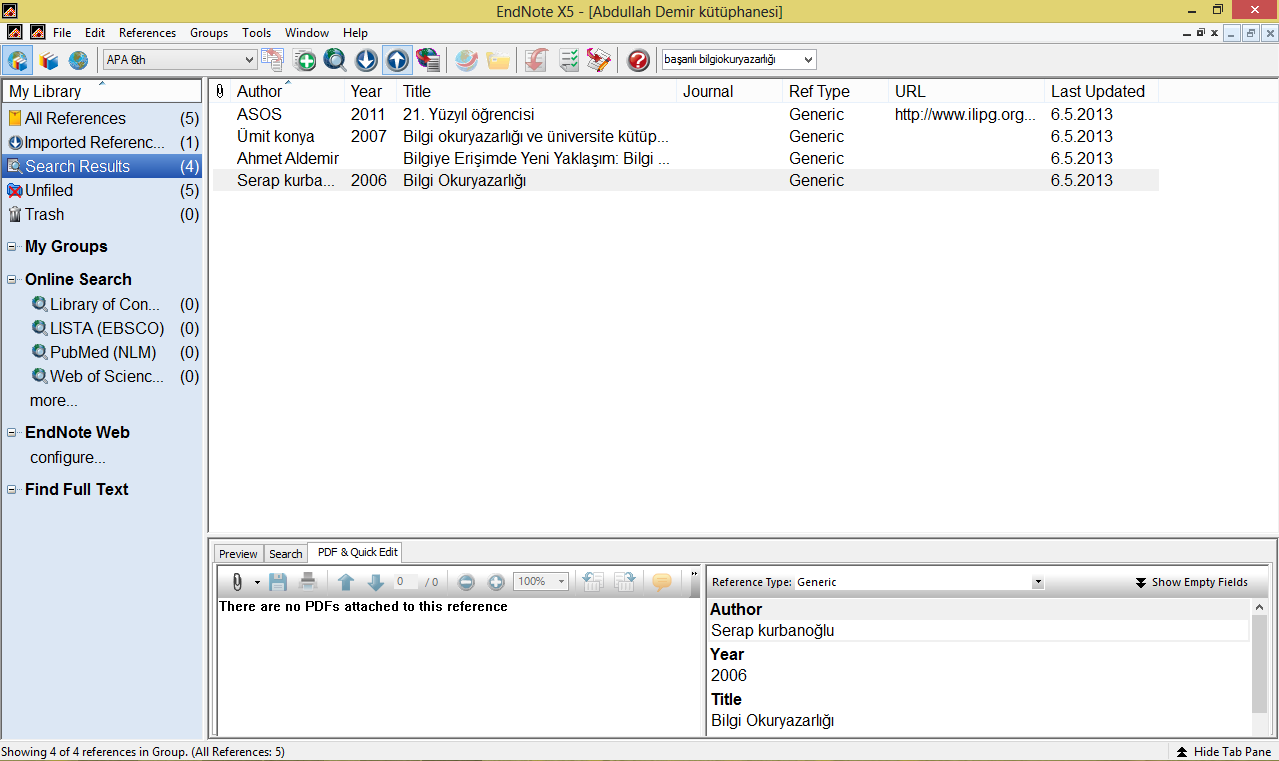Click the Return to Word Processor icon

[599, 60]
